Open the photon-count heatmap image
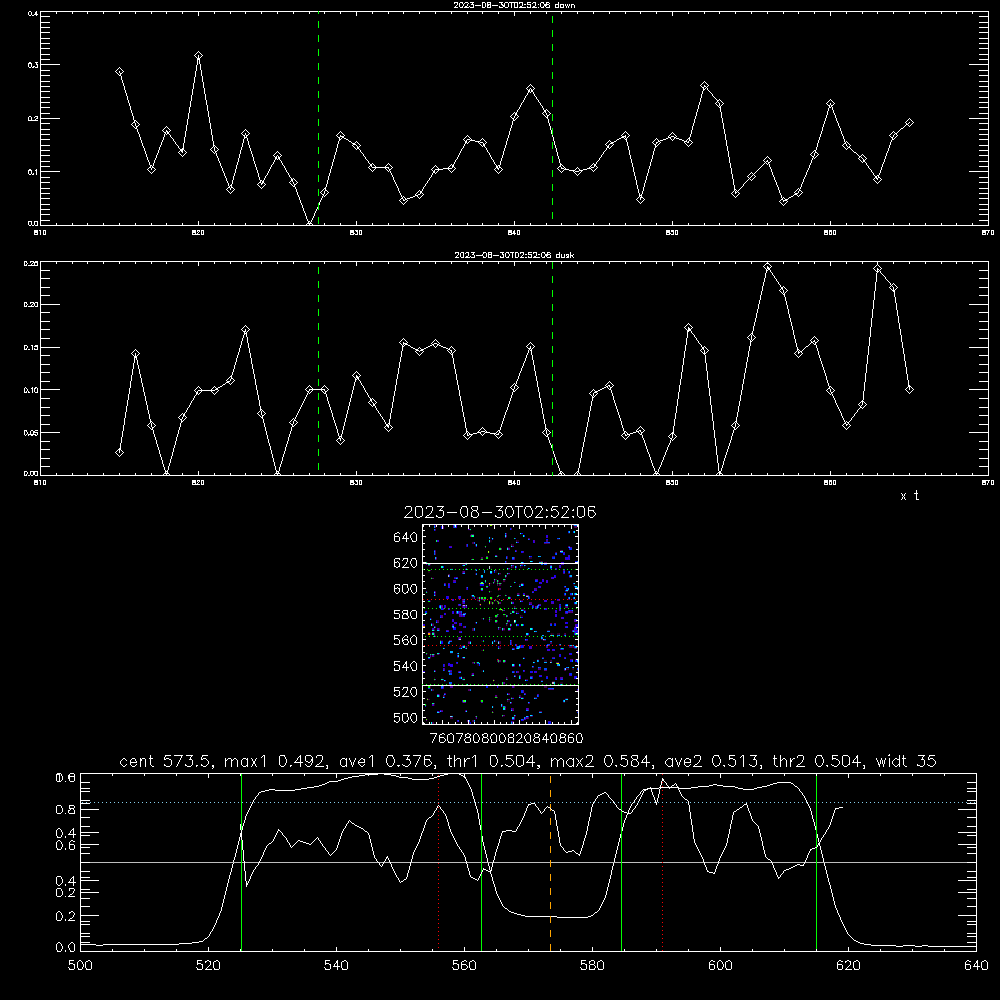The width and height of the screenshot is (1000, 1000). click(501, 624)
